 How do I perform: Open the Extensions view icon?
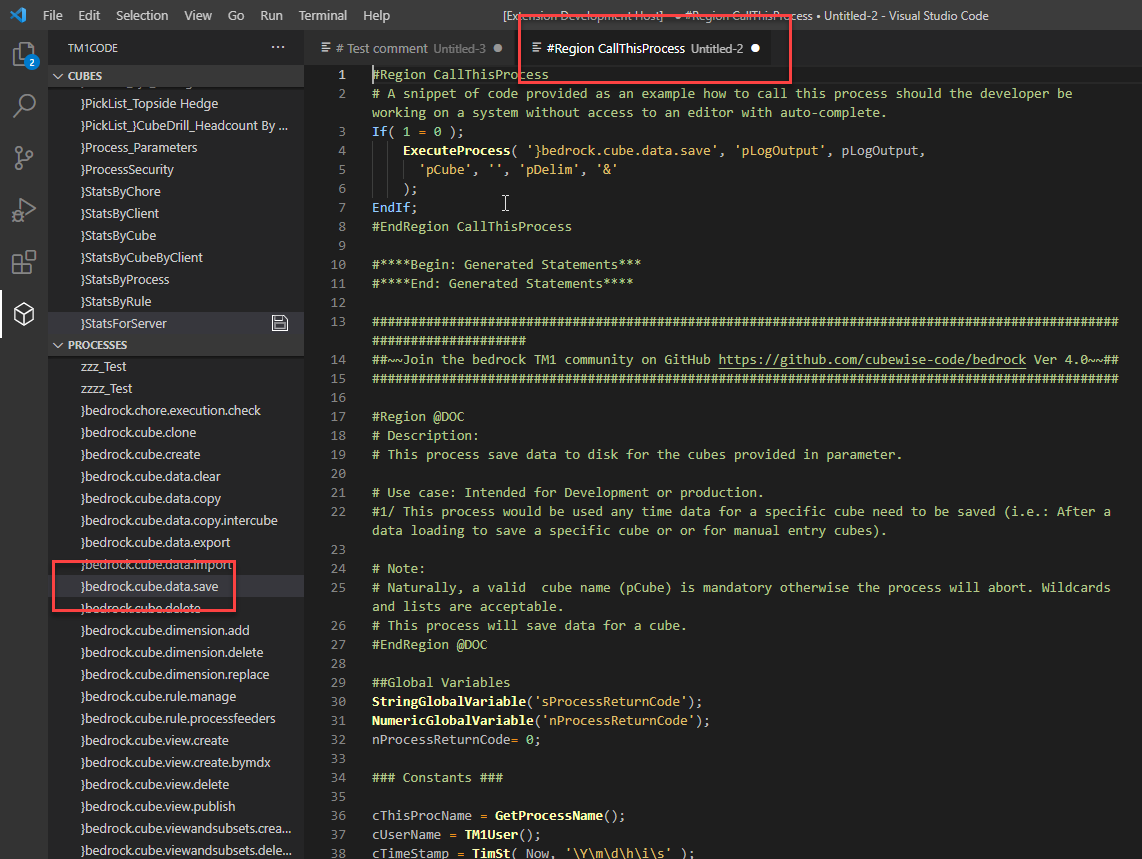(x=24, y=262)
